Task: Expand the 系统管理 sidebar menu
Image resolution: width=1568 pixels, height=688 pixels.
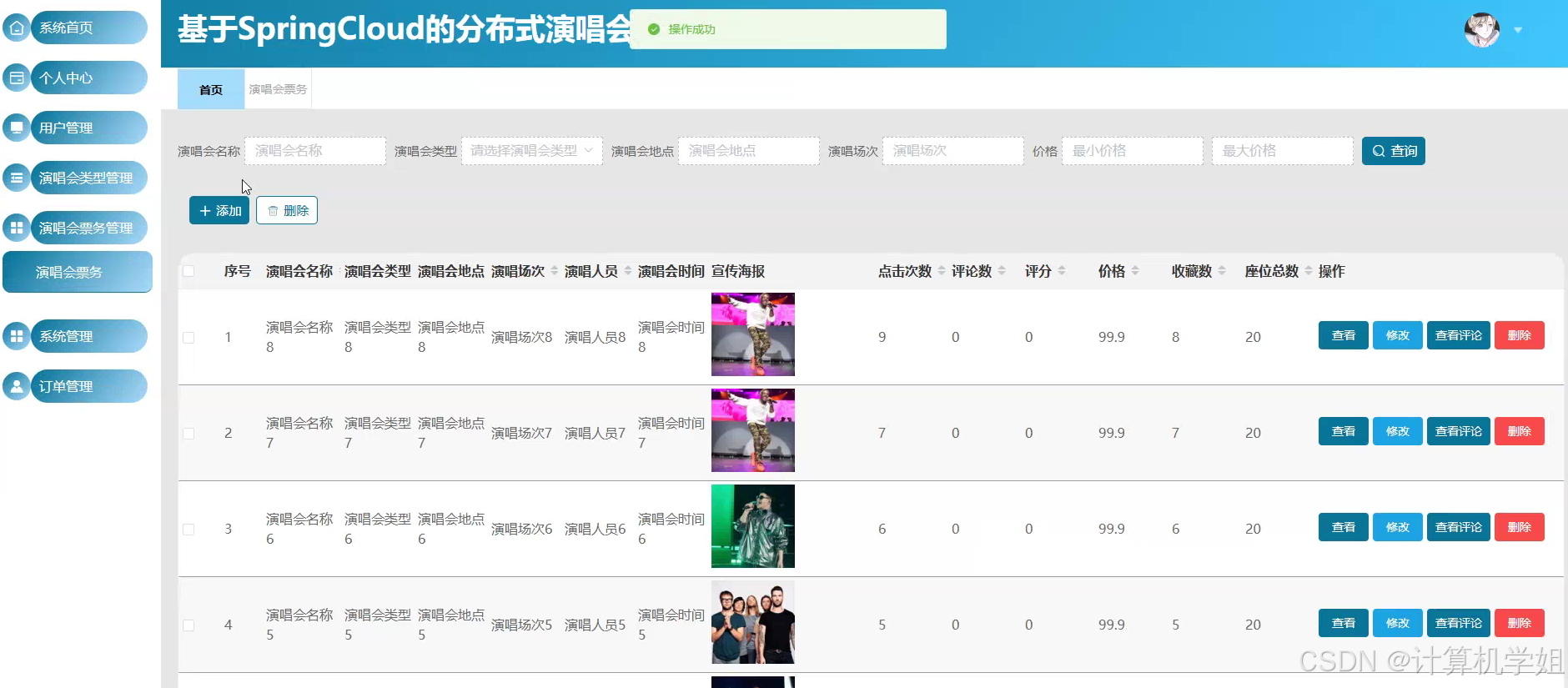Action: pyautogui.click(x=88, y=336)
